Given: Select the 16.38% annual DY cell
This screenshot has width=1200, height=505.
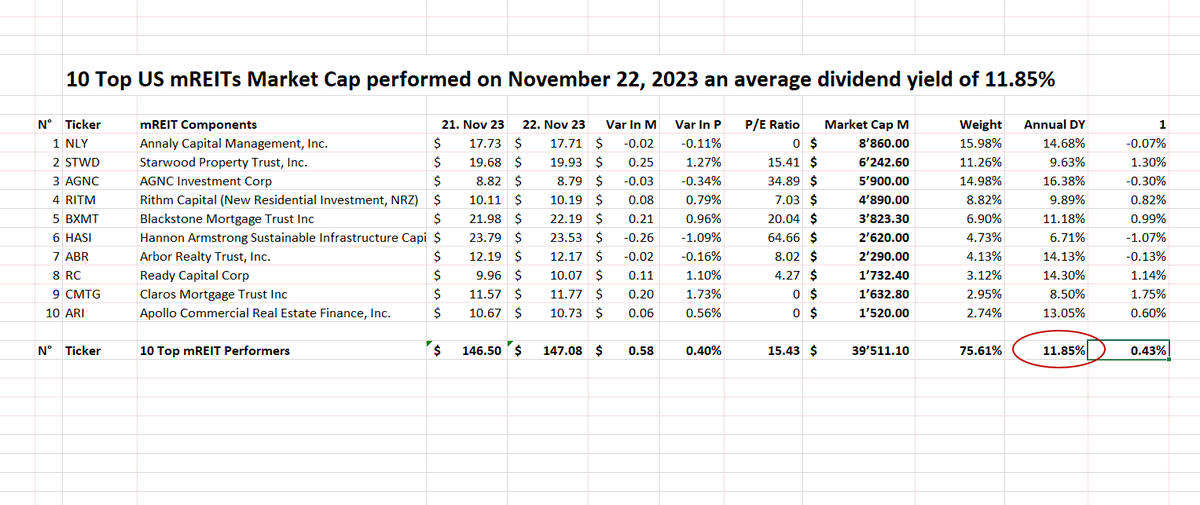Looking at the screenshot, I should (x=1064, y=181).
